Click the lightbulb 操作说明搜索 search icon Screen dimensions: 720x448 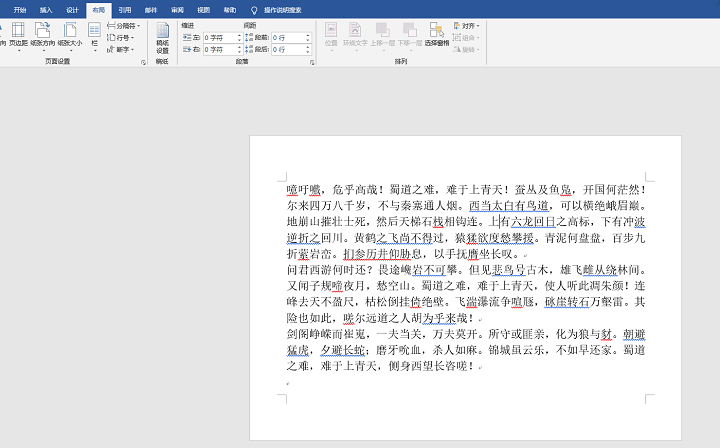point(254,10)
